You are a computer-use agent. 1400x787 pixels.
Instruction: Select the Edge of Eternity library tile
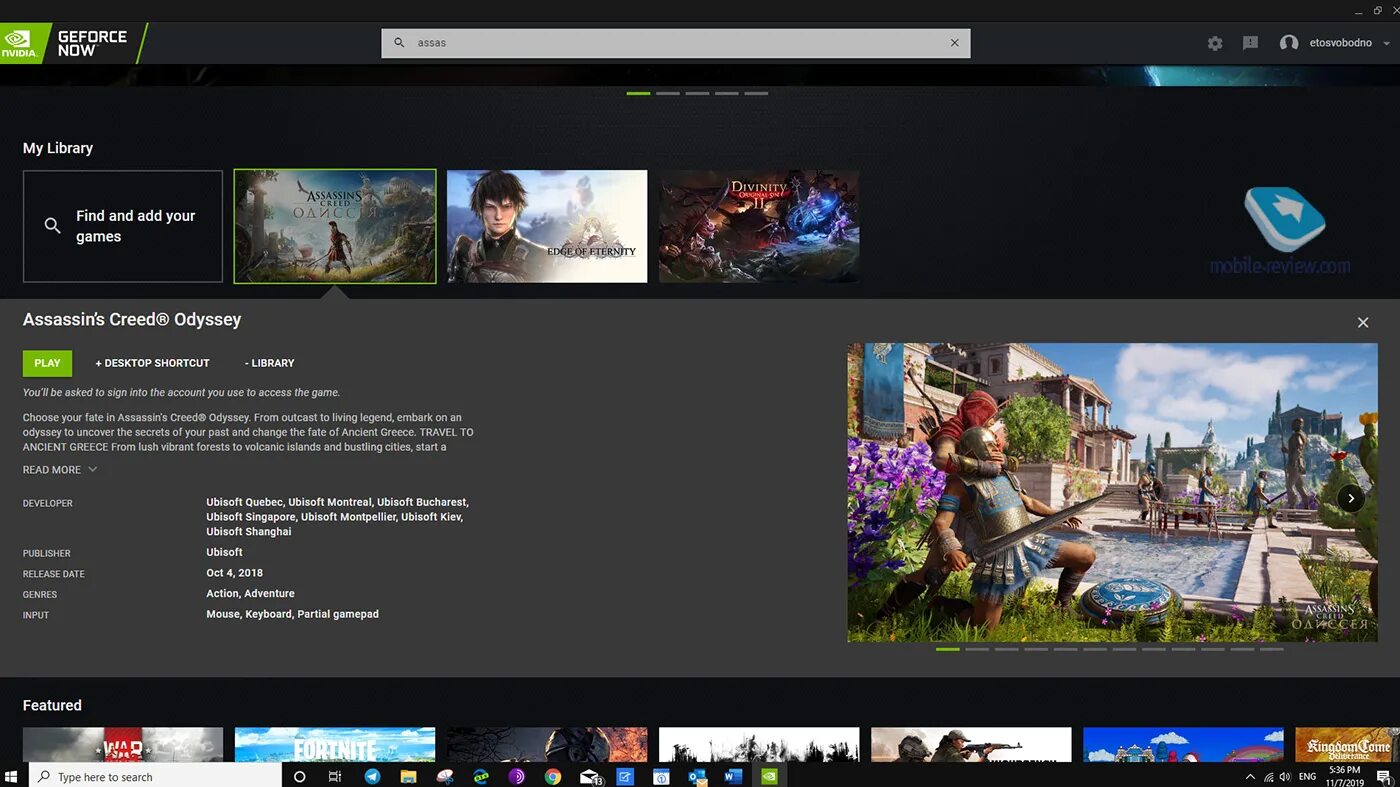pyautogui.click(x=547, y=226)
